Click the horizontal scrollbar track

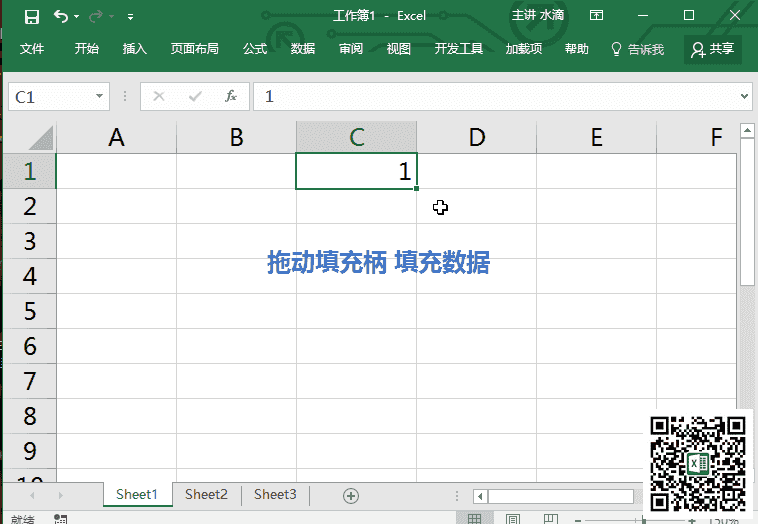[x=561, y=496]
